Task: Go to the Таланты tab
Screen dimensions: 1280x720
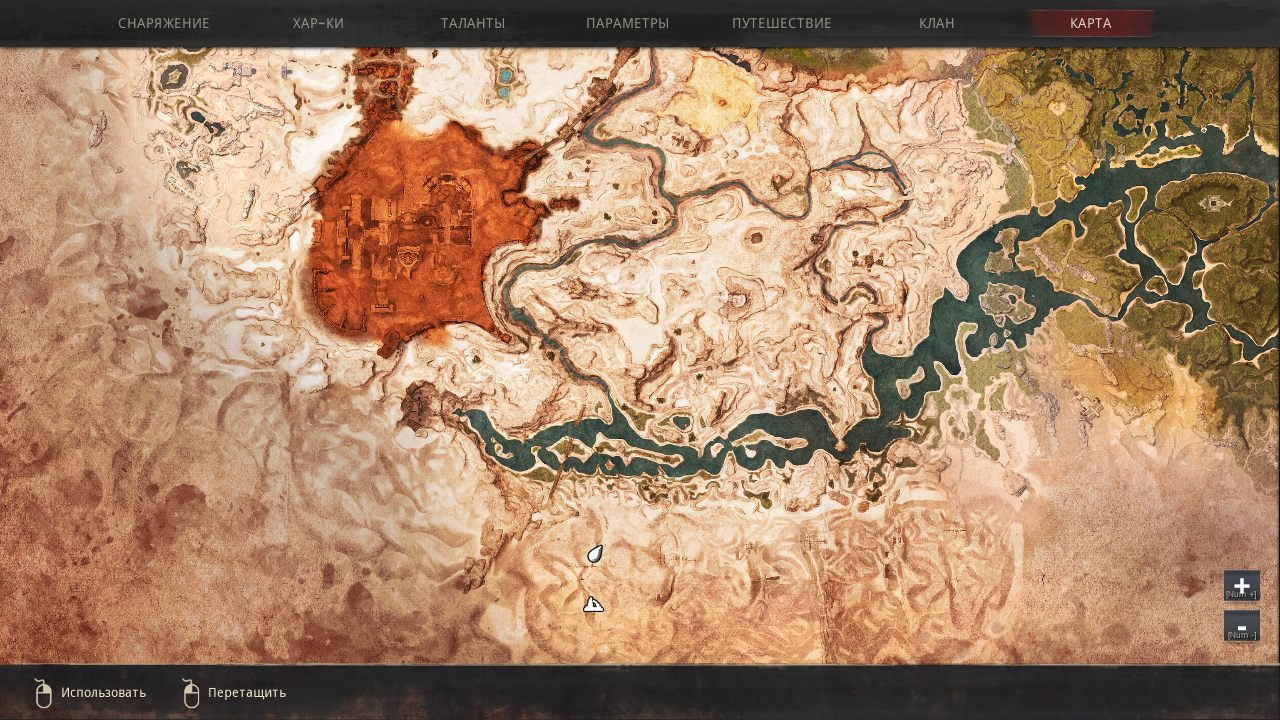Action: [473, 23]
